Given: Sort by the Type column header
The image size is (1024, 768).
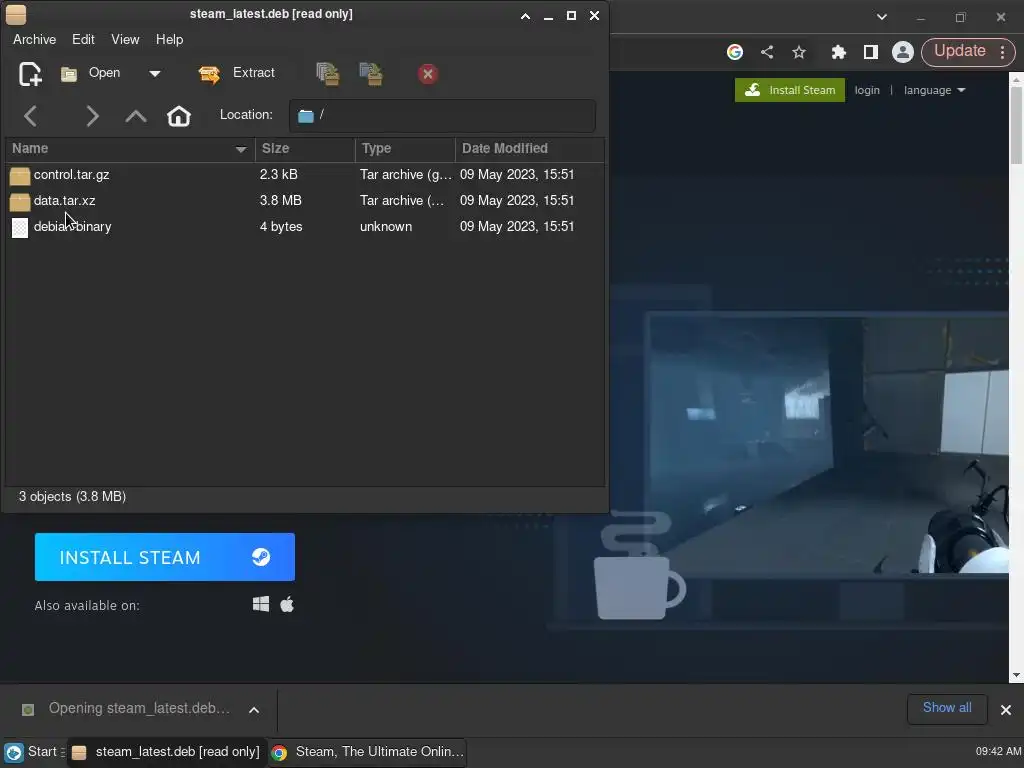Looking at the screenshot, I should 405,149.
